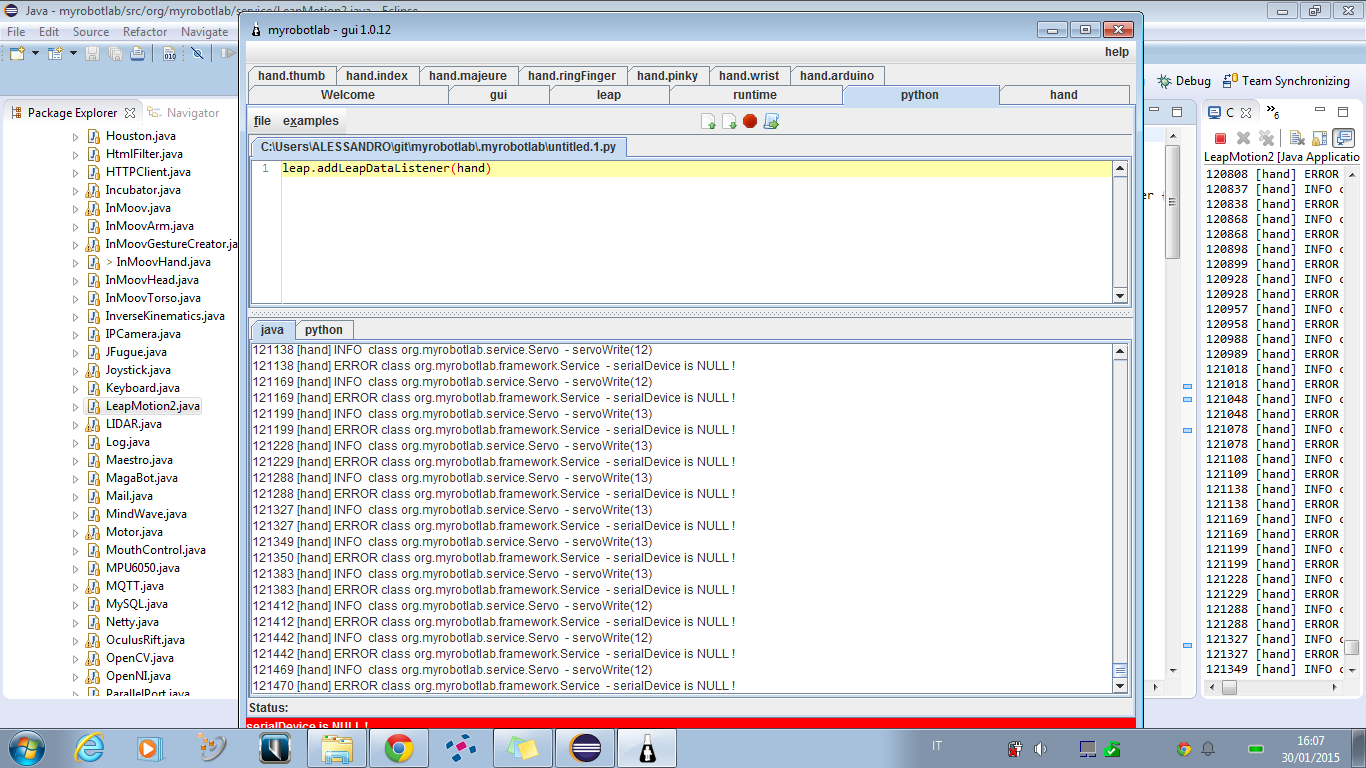The height and width of the screenshot is (768, 1366).
Task: Click the binary 010 icon in Eclipse toolbar
Action: (x=169, y=53)
